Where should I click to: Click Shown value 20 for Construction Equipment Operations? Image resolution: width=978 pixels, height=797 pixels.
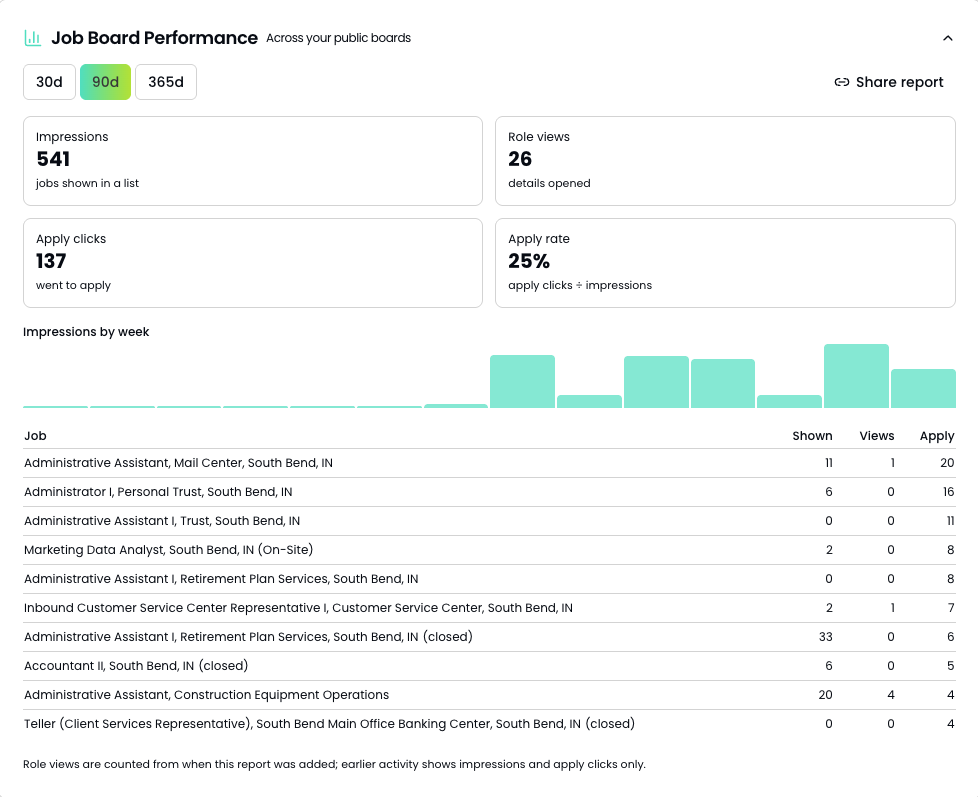point(825,695)
